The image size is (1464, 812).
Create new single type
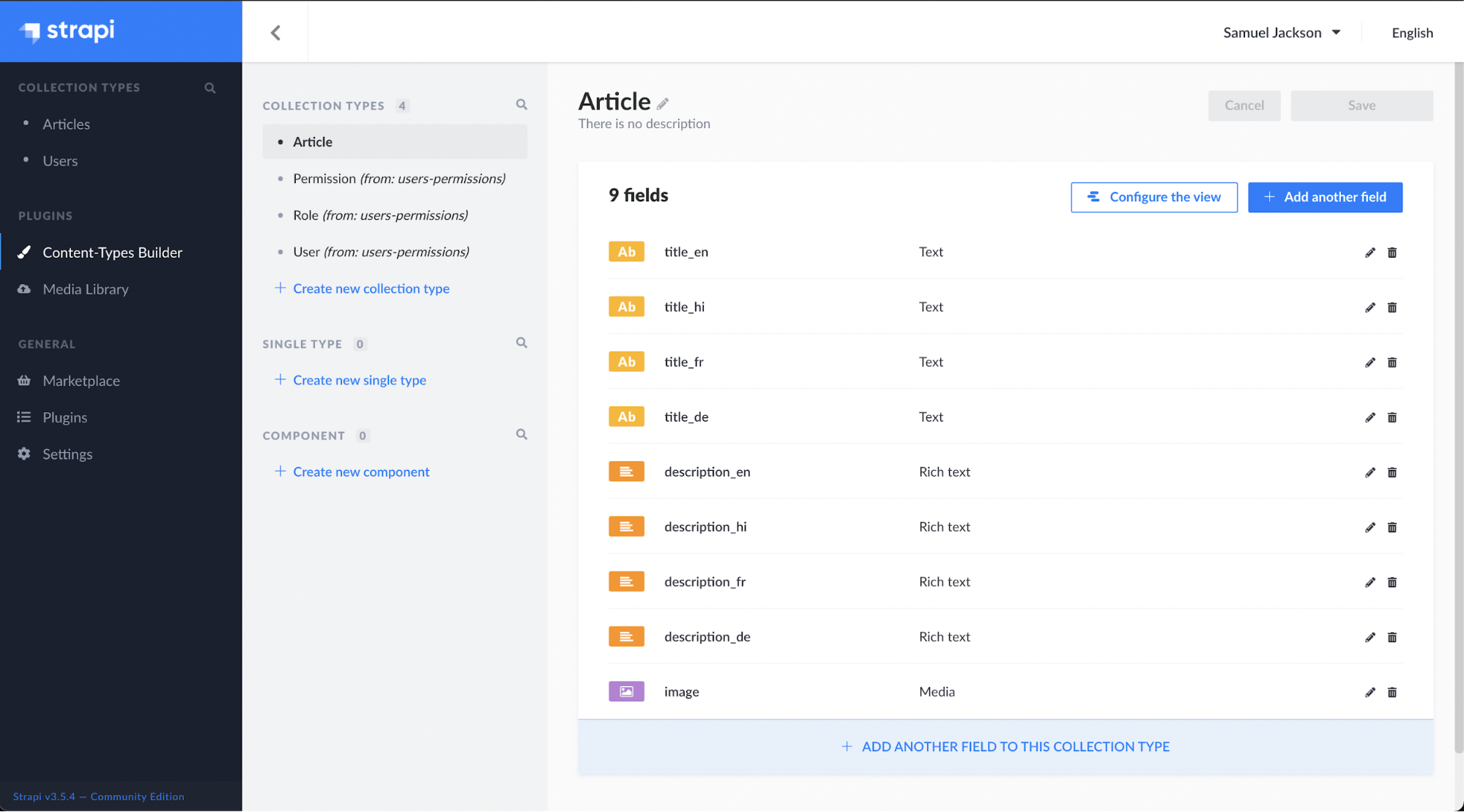pyautogui.click(x=359, y=379)
